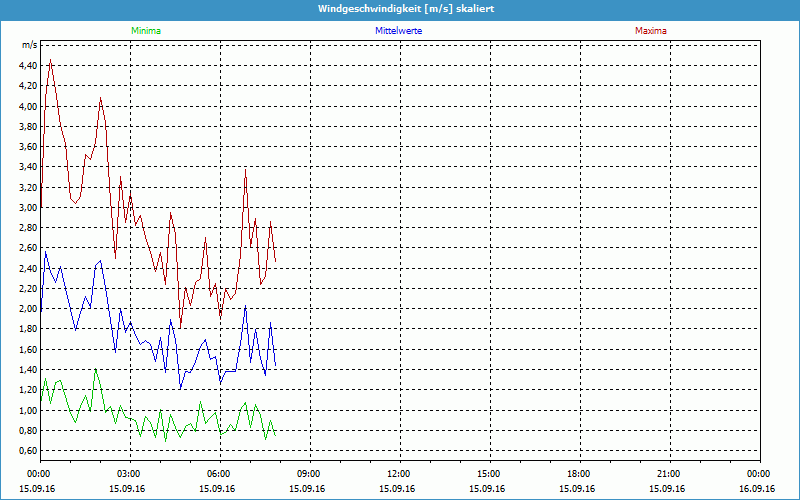Click the 16.09.16 date label
This screenshot has width=800, height=500.
(x=759, y=489)
